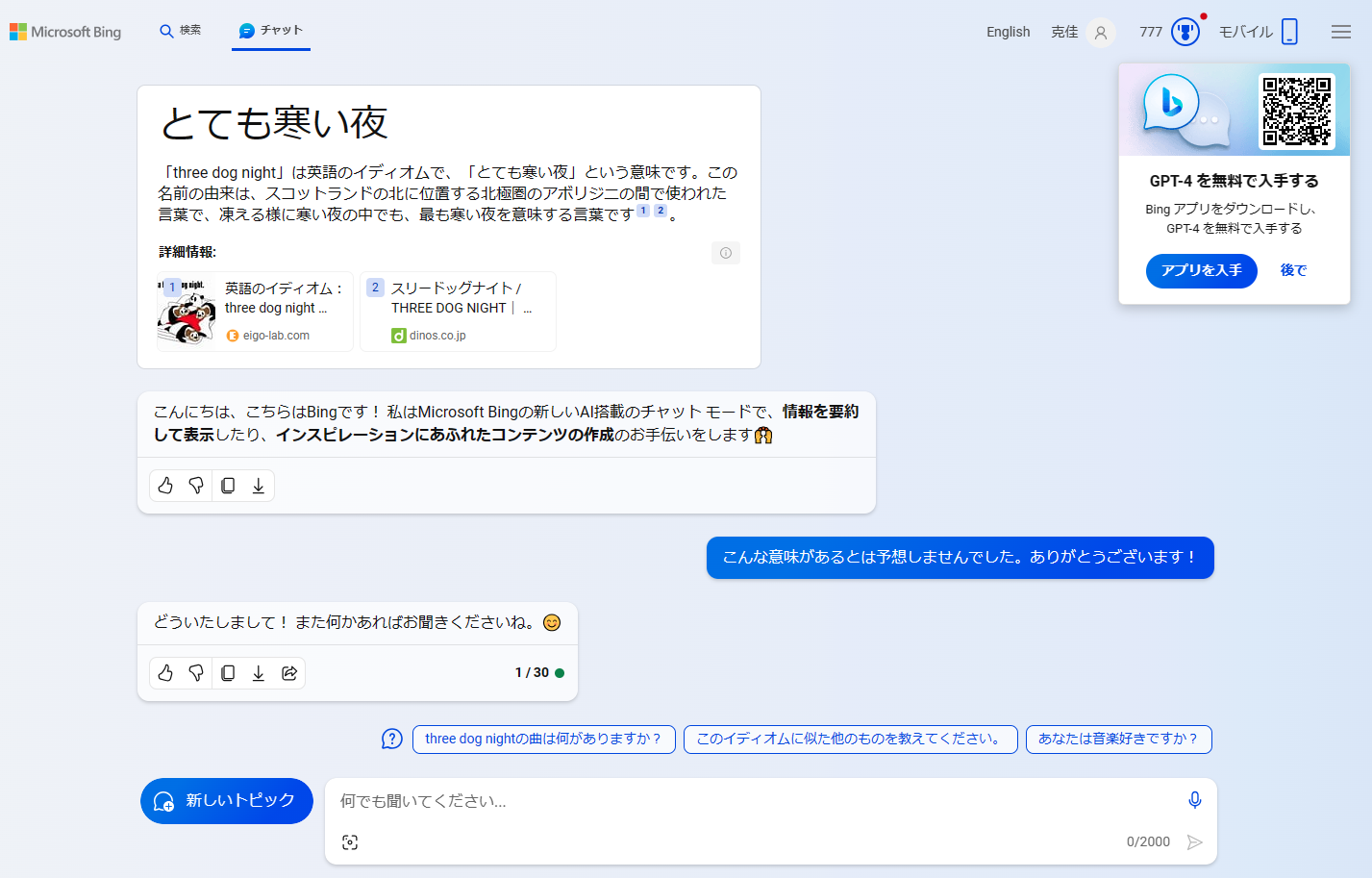Open the dinos.co.jp source card
Viewport: 1372px width, 878px height.
coord(458,312)
